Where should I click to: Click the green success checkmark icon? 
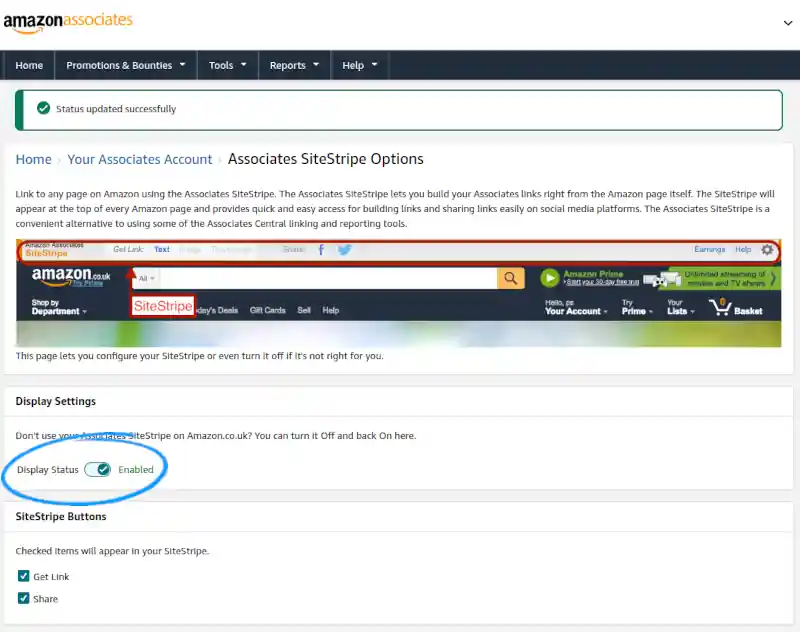pos(43,108)
